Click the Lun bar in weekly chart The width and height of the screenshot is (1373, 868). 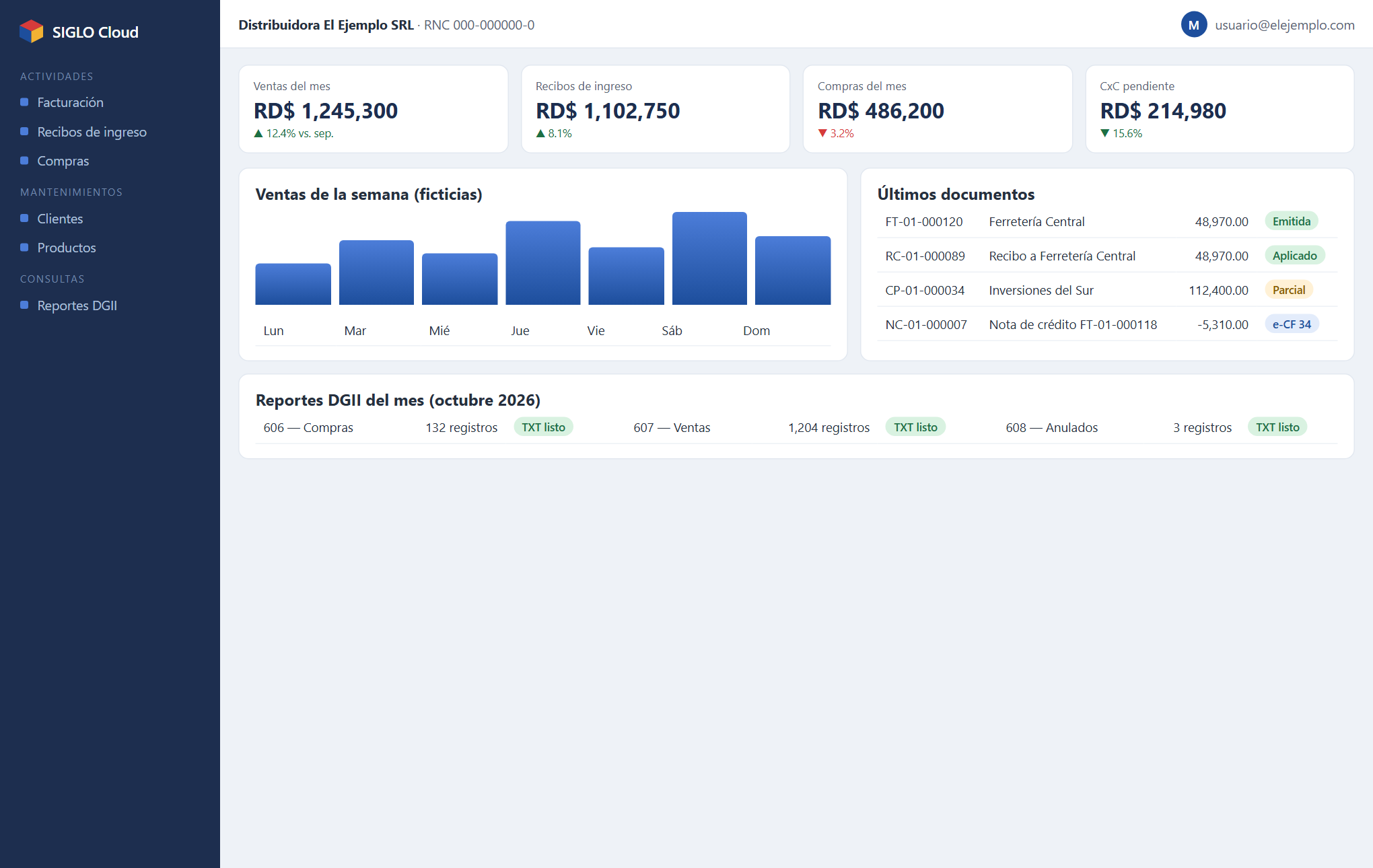[x=293, y=284]
